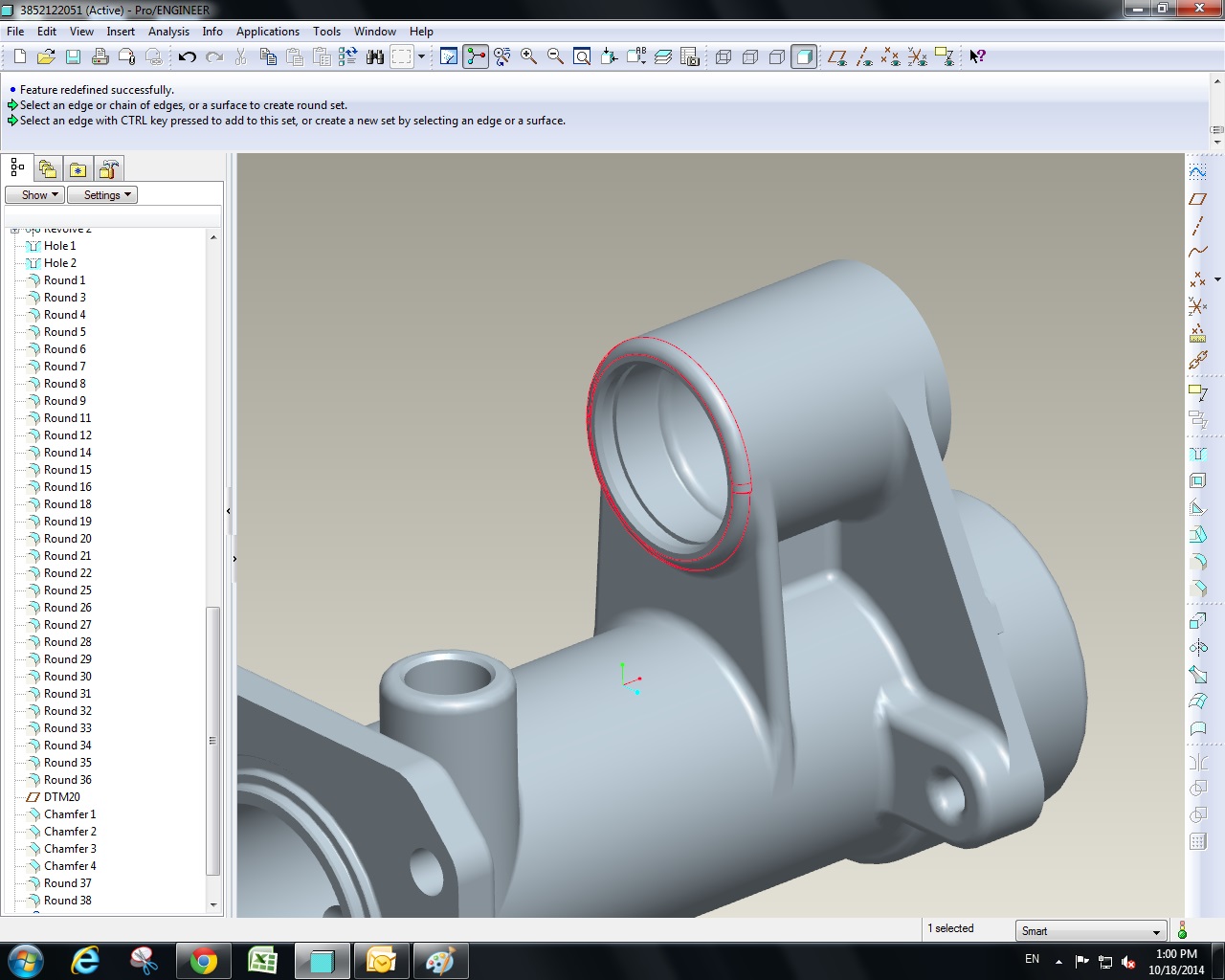Regenerate the model from toolbar
The width and height of the screenshot is (1225, 980).
[348, 56]
